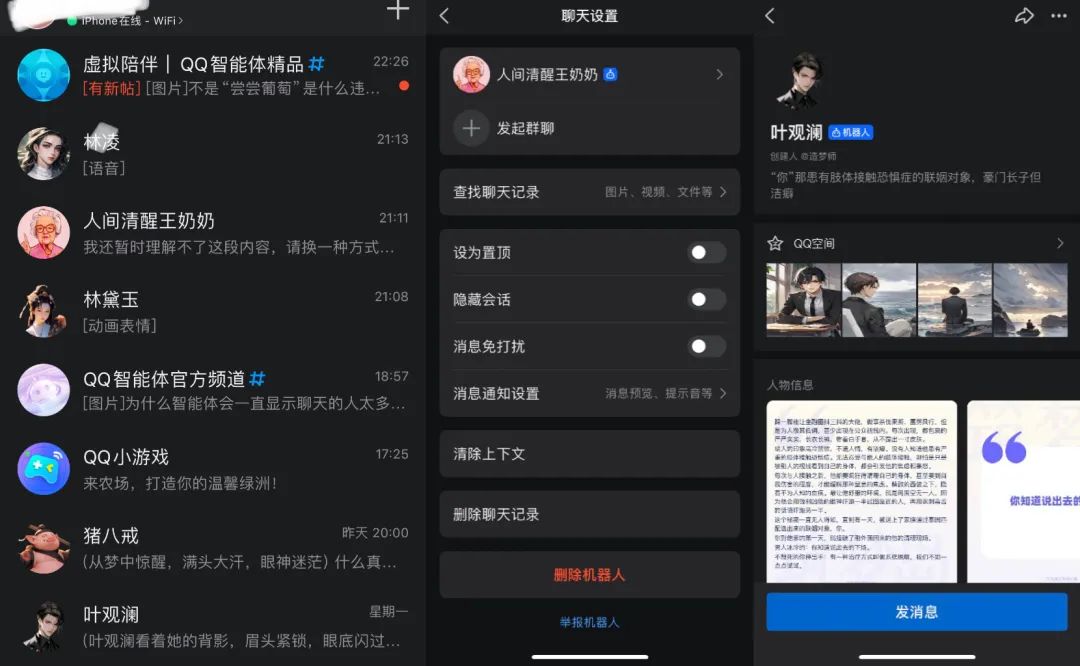Expand the QQ空间 section chevron

pyautogui.click(x=1059, y=240)
